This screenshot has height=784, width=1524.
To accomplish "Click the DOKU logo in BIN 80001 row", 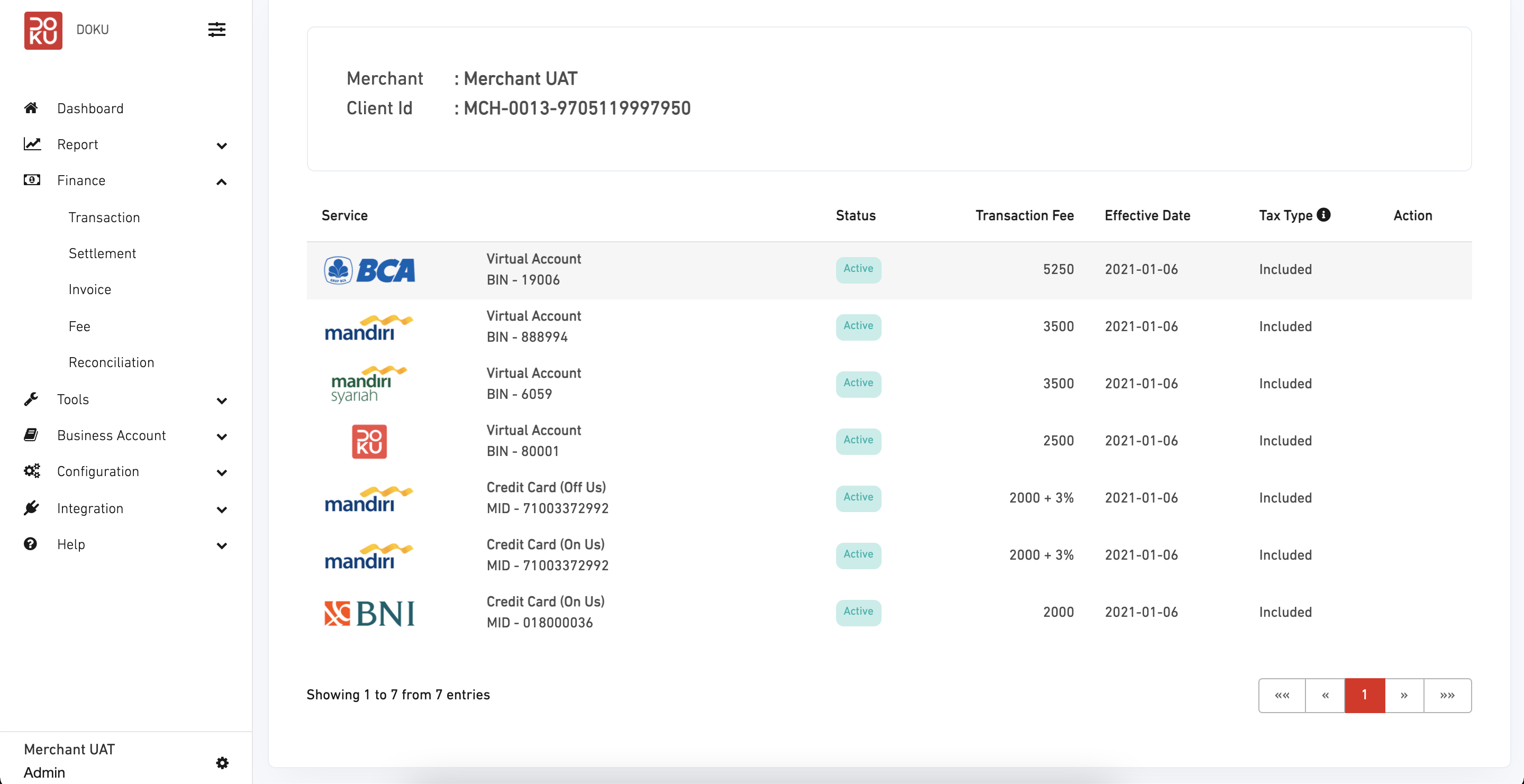I will point(369,442).
